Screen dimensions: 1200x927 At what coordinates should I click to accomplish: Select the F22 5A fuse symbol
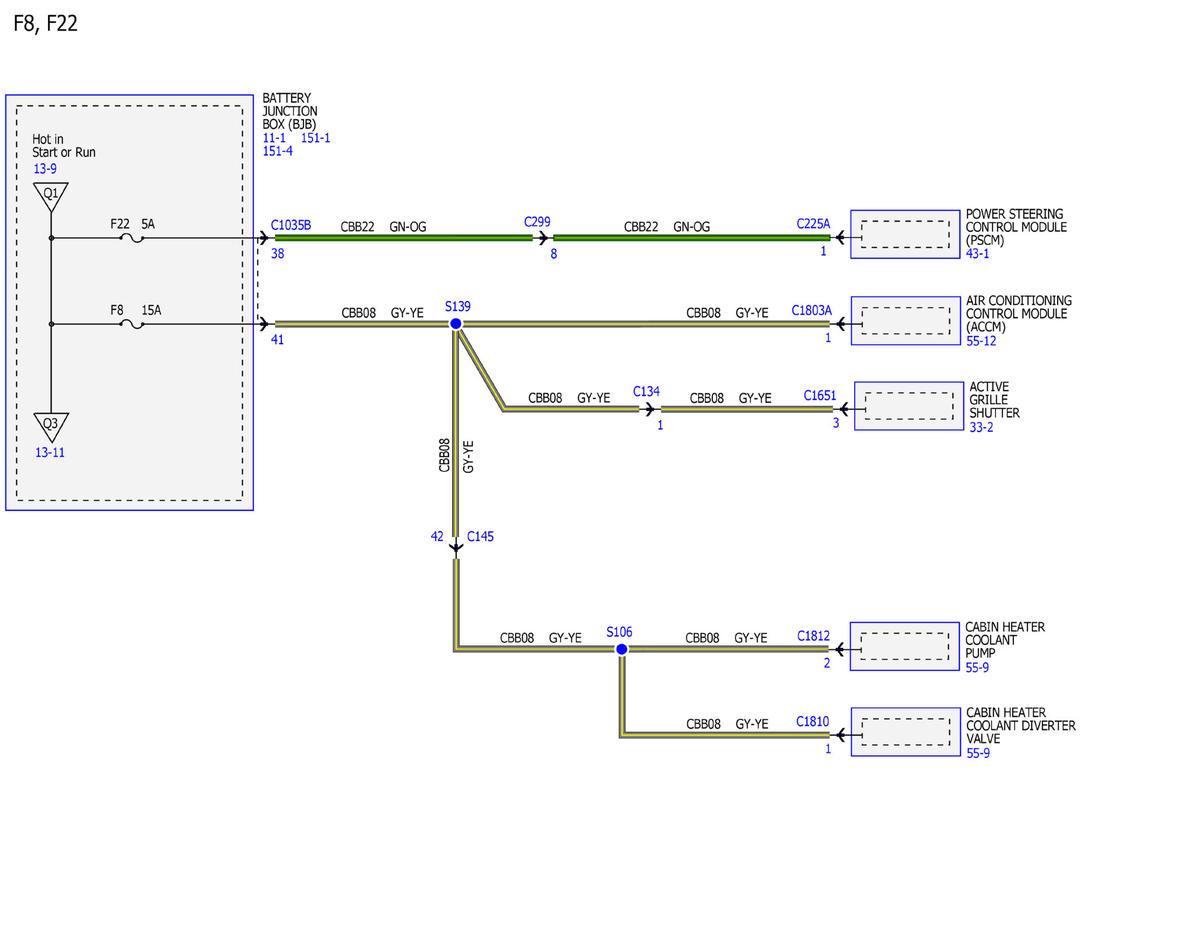point(132,238)
